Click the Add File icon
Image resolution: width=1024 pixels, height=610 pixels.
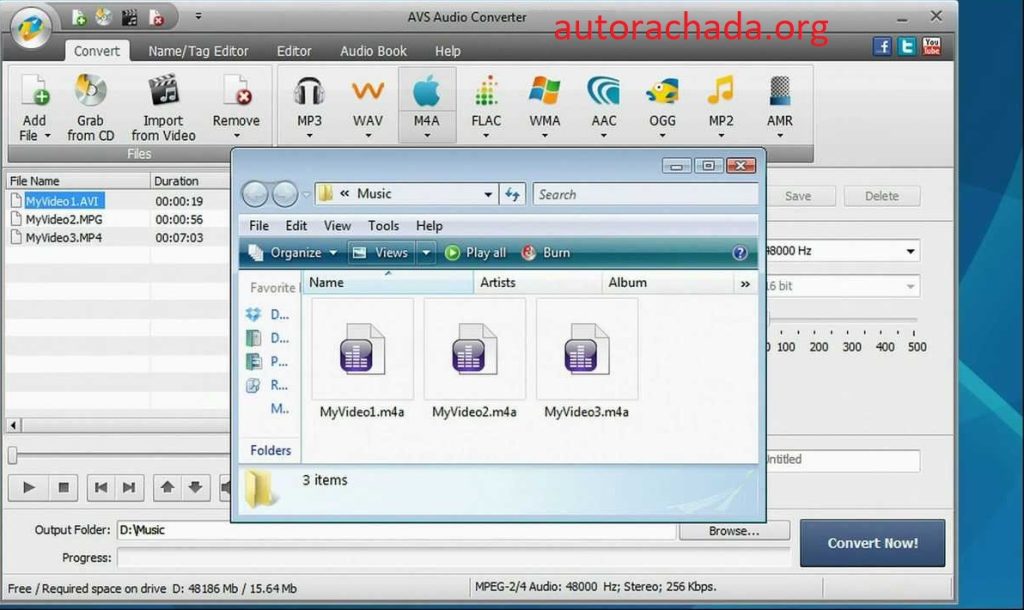pyautogui.click(x=35, y=91)
